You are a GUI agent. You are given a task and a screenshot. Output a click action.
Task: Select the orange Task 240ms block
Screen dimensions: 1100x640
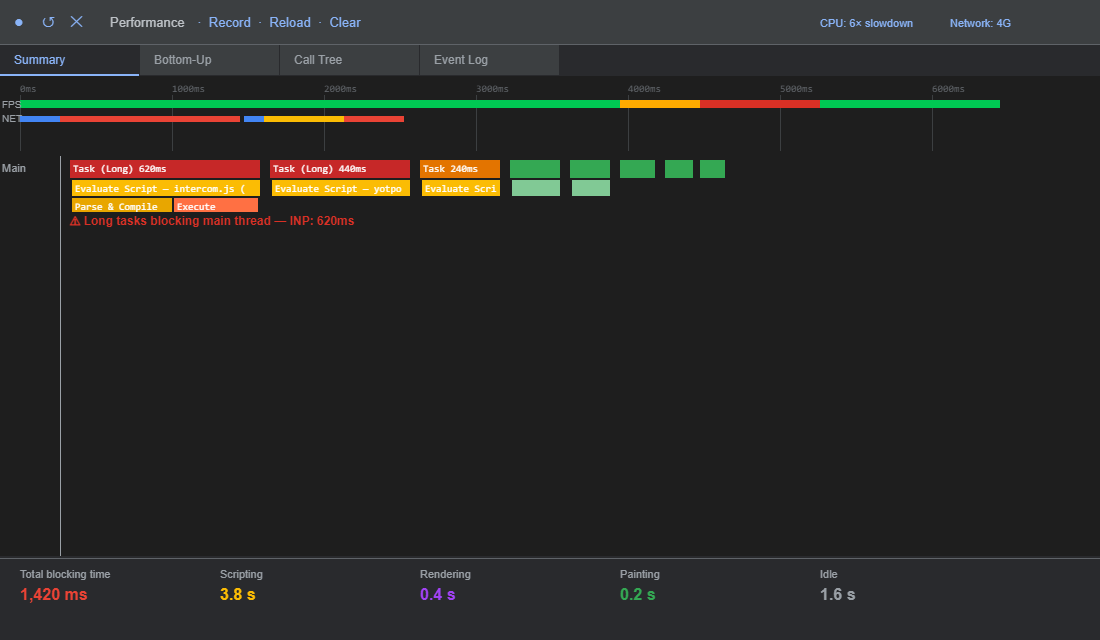pyautogui.click(x=460, y=169)
